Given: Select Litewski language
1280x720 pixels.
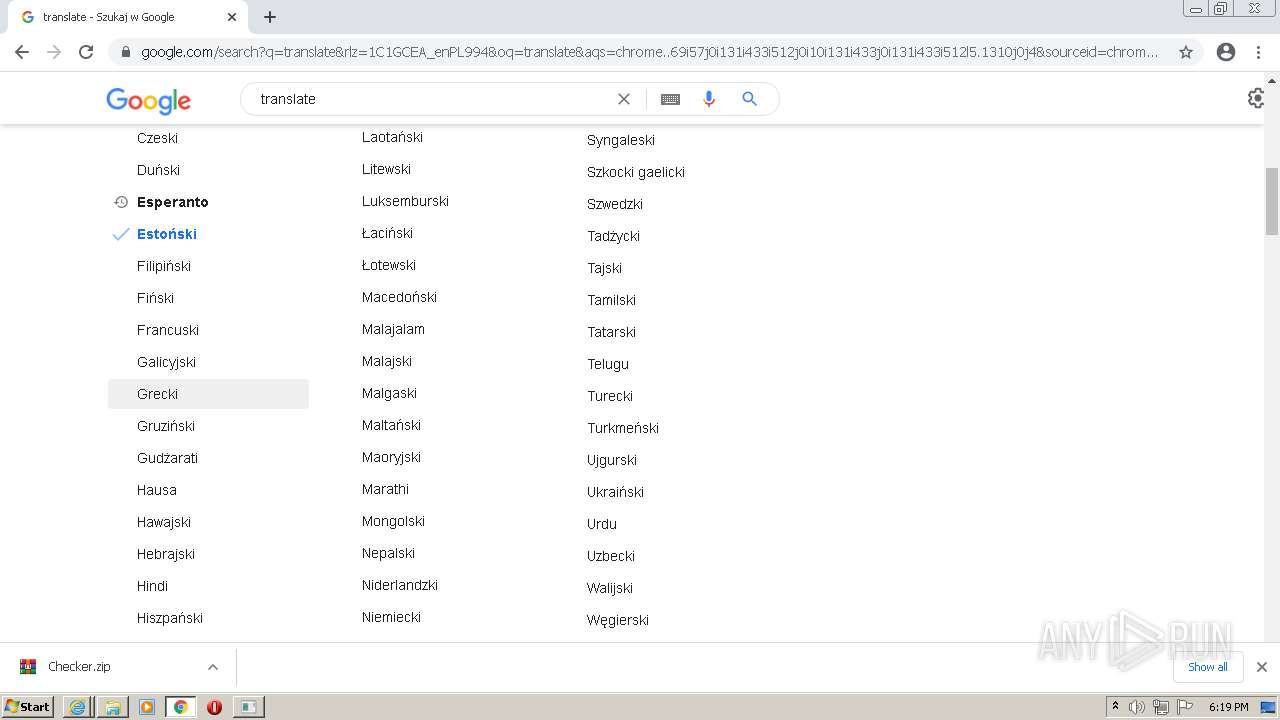Looking at the screenshot, I should 386,169.
